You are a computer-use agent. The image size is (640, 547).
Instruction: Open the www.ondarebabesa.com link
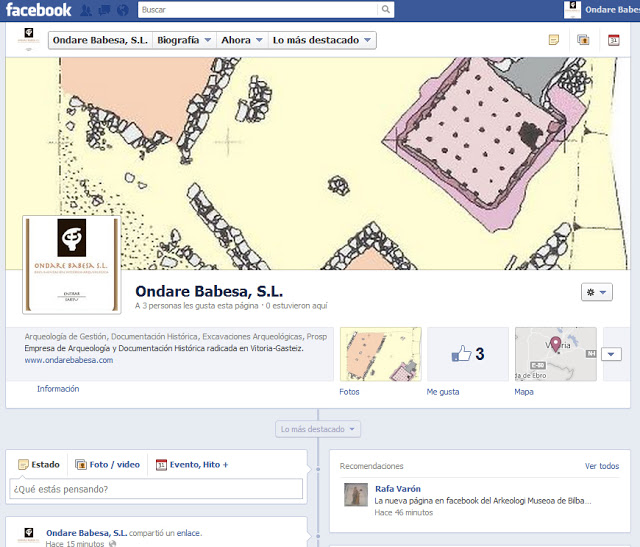coord(69,360)
